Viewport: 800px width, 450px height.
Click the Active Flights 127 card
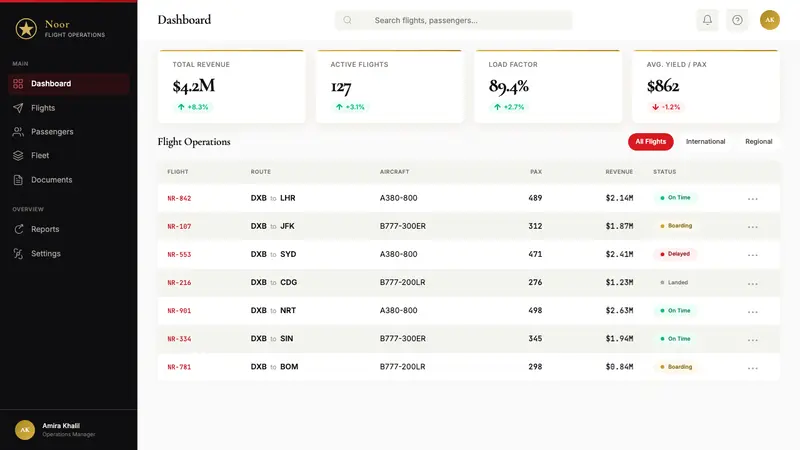390,86
